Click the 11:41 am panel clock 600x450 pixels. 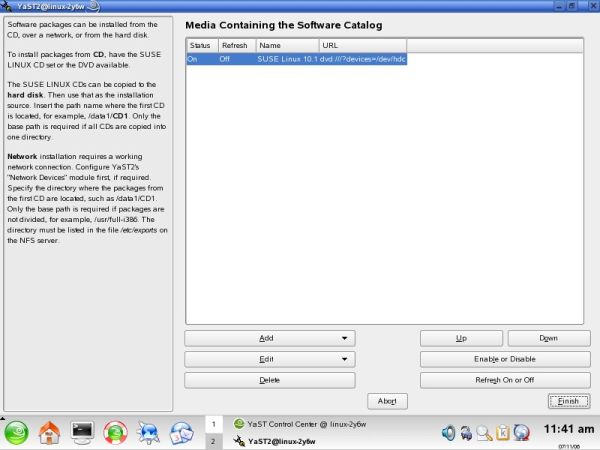[569, 429]
